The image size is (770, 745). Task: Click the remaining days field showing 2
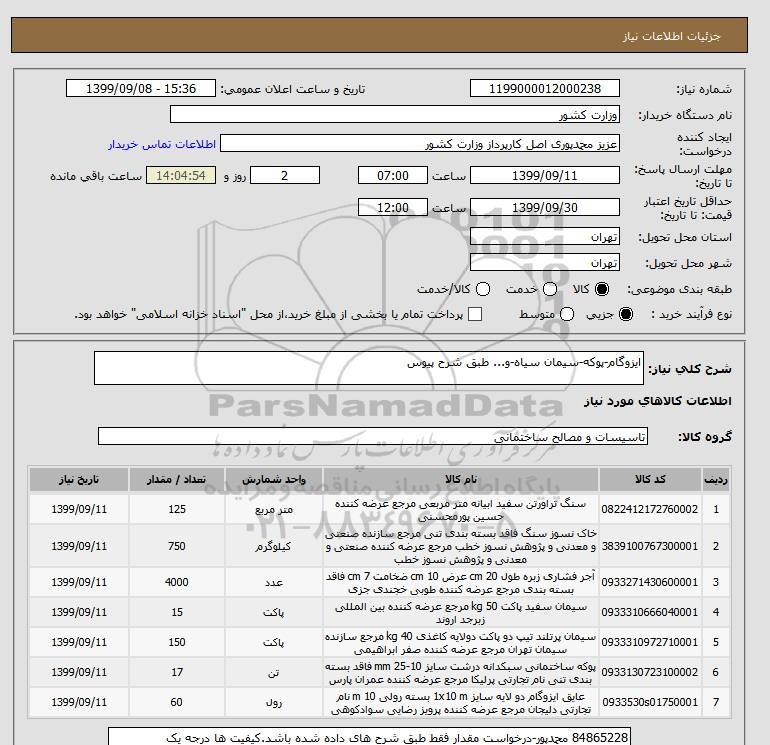tap(285, 175)
